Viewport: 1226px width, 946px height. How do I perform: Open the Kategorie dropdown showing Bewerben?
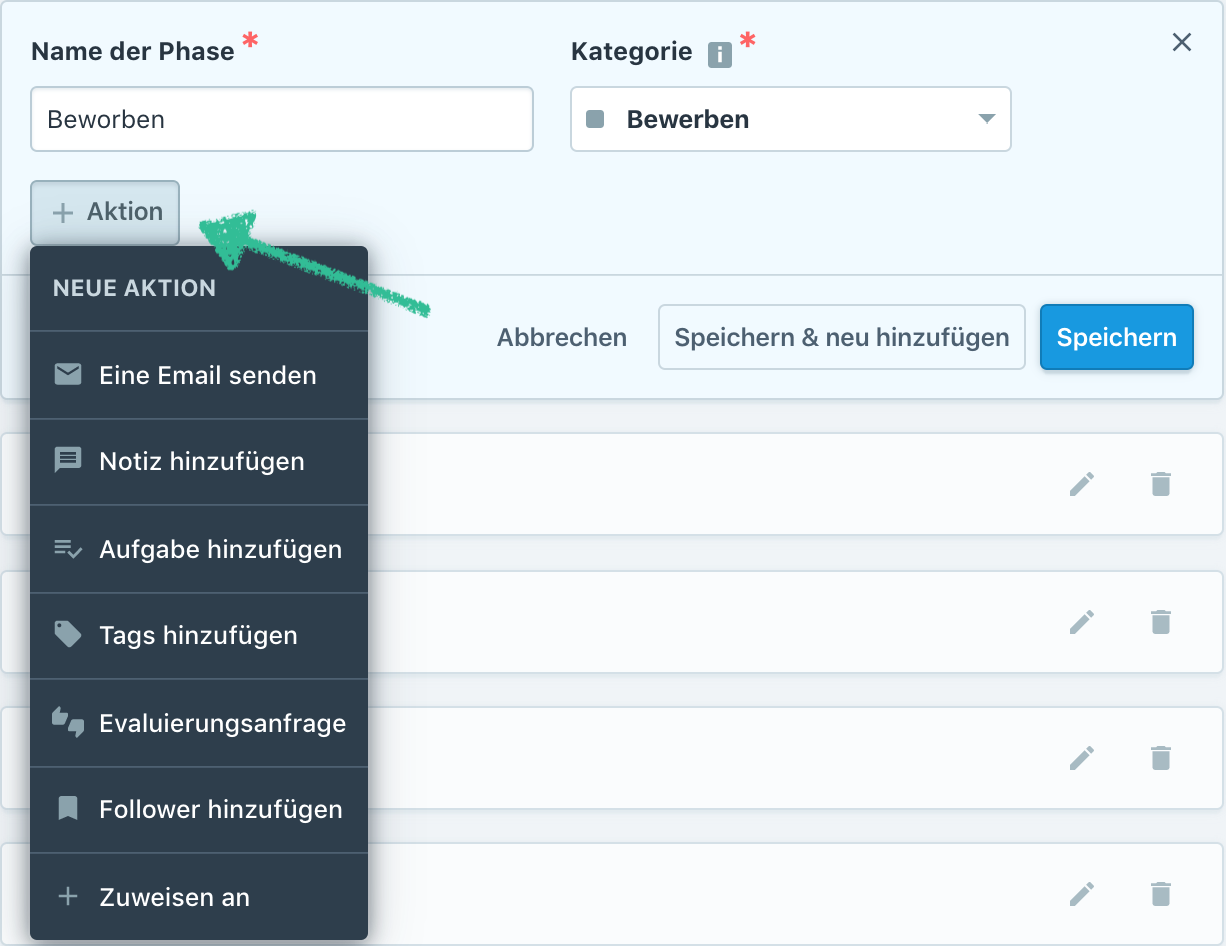[790, 119]
